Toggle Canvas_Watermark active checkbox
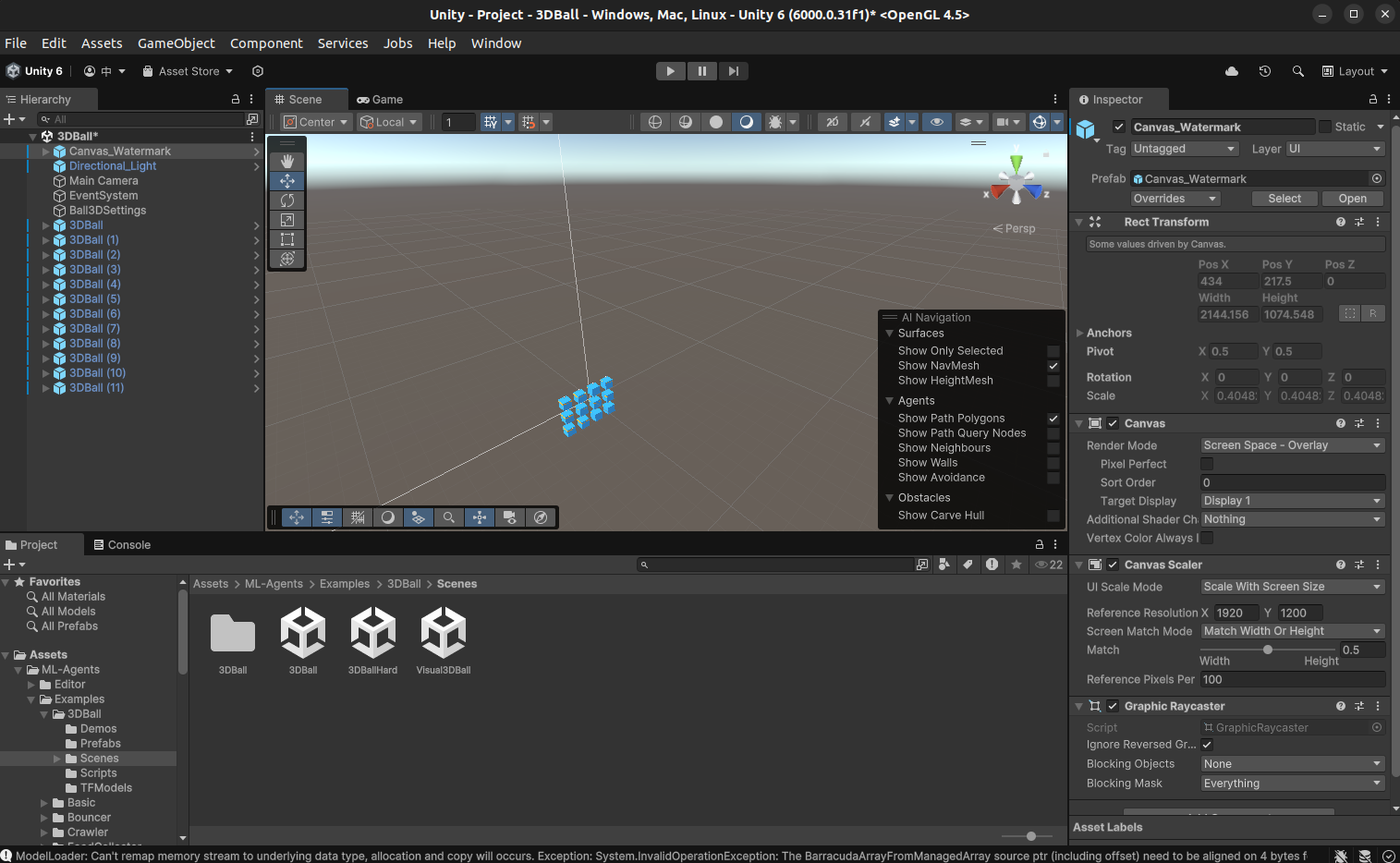The image size is (1400, 863). click(x=1119, y=127)
